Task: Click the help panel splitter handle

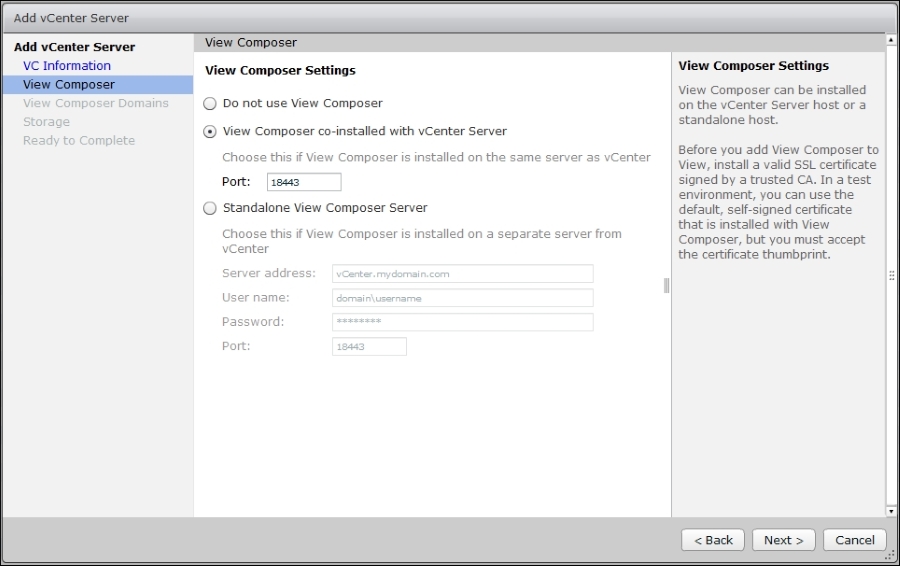Action: click(x=666, y=286)
